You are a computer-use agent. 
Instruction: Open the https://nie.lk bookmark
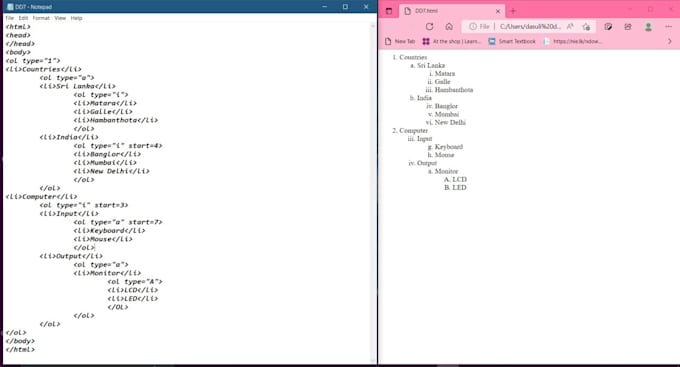tap(572, 41)
